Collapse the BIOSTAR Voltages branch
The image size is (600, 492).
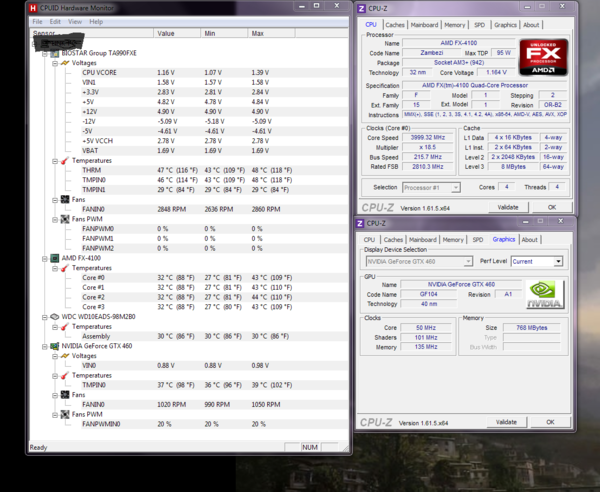click(55, 64)
